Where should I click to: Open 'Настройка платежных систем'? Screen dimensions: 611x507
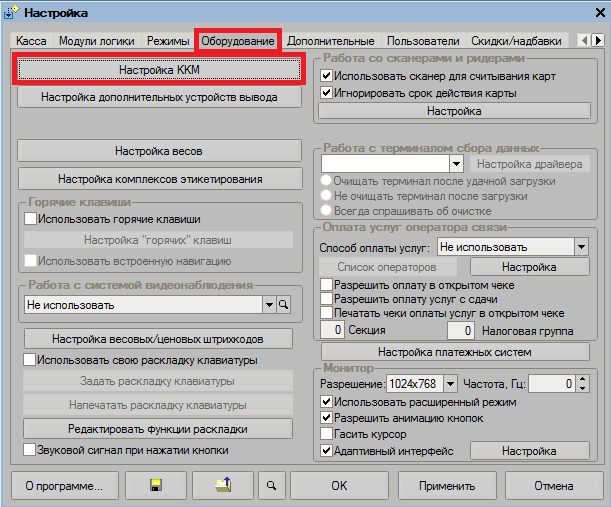[455, 352]
